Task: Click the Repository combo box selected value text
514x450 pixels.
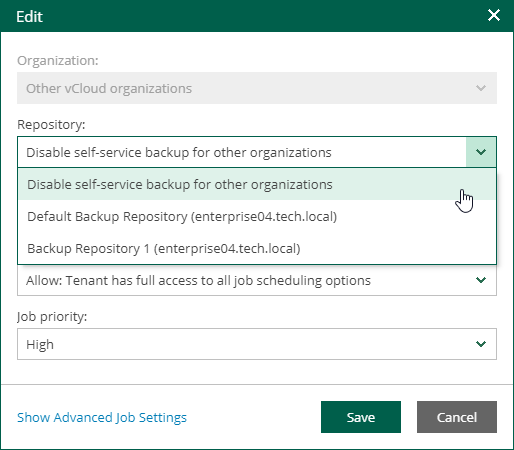Action: pos(179,153)
